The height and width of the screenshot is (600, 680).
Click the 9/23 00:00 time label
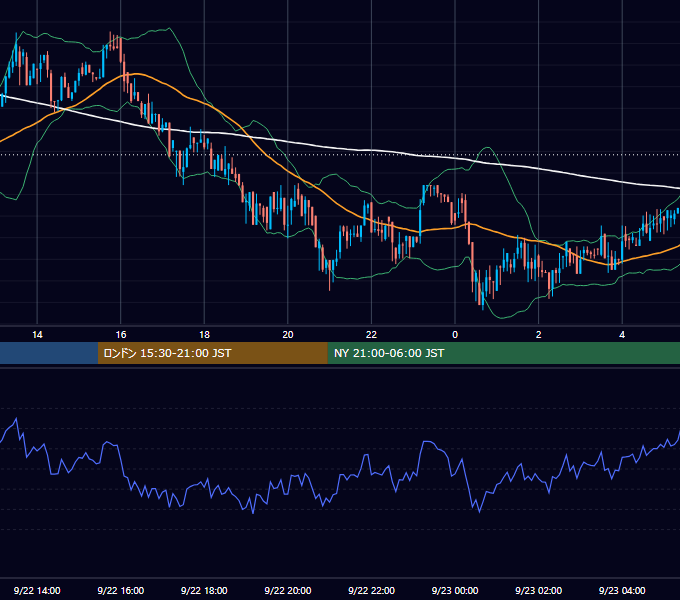[455, 590]
